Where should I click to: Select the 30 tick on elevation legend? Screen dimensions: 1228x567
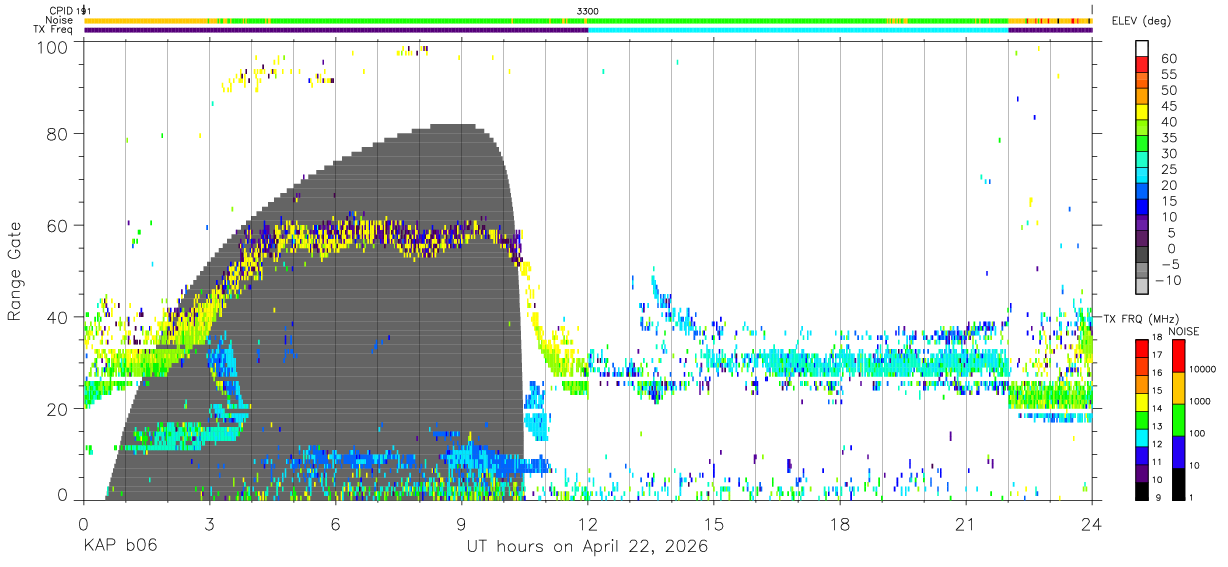(1168, 154)
